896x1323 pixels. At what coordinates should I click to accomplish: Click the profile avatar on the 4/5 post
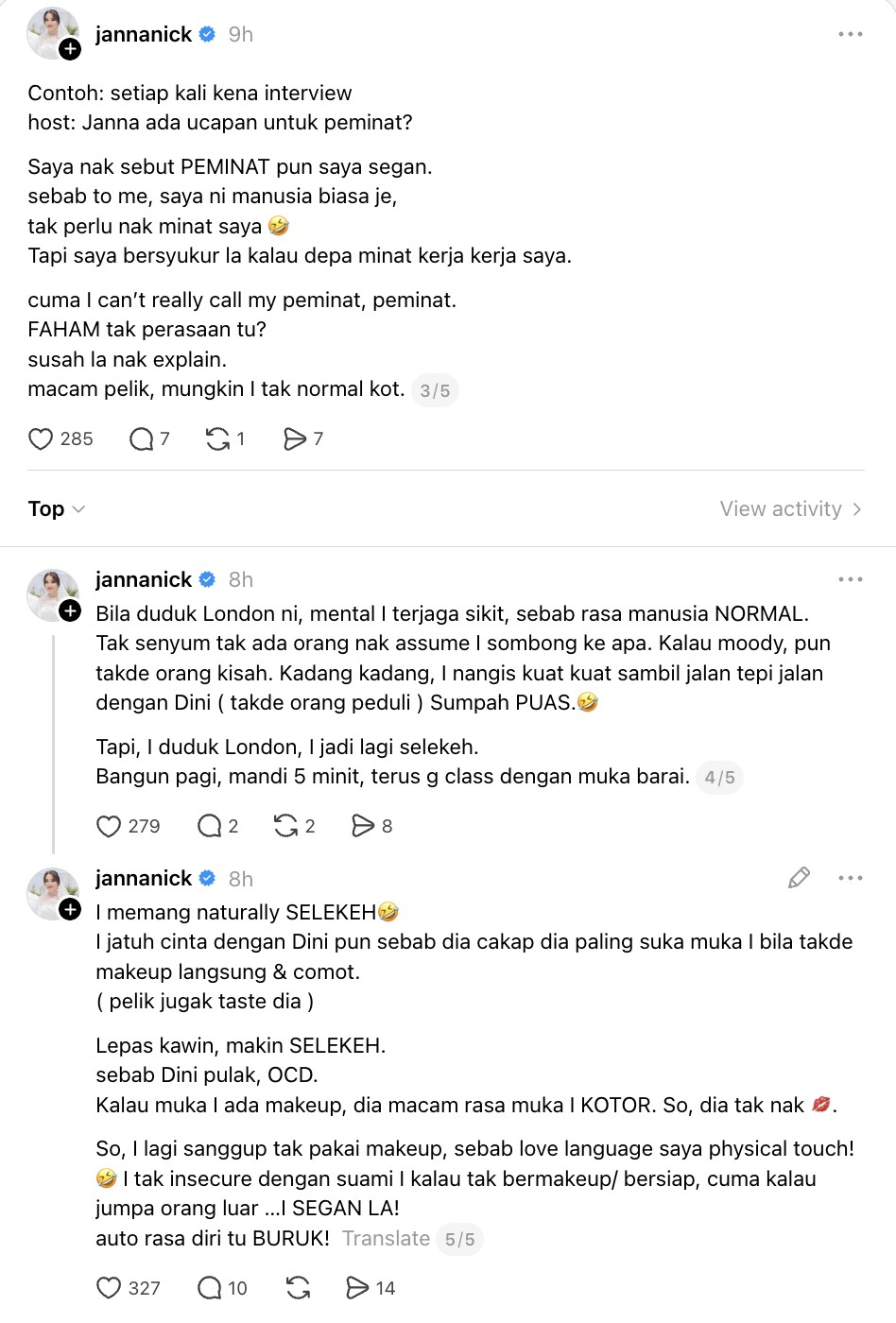click(x=53, y=595)
